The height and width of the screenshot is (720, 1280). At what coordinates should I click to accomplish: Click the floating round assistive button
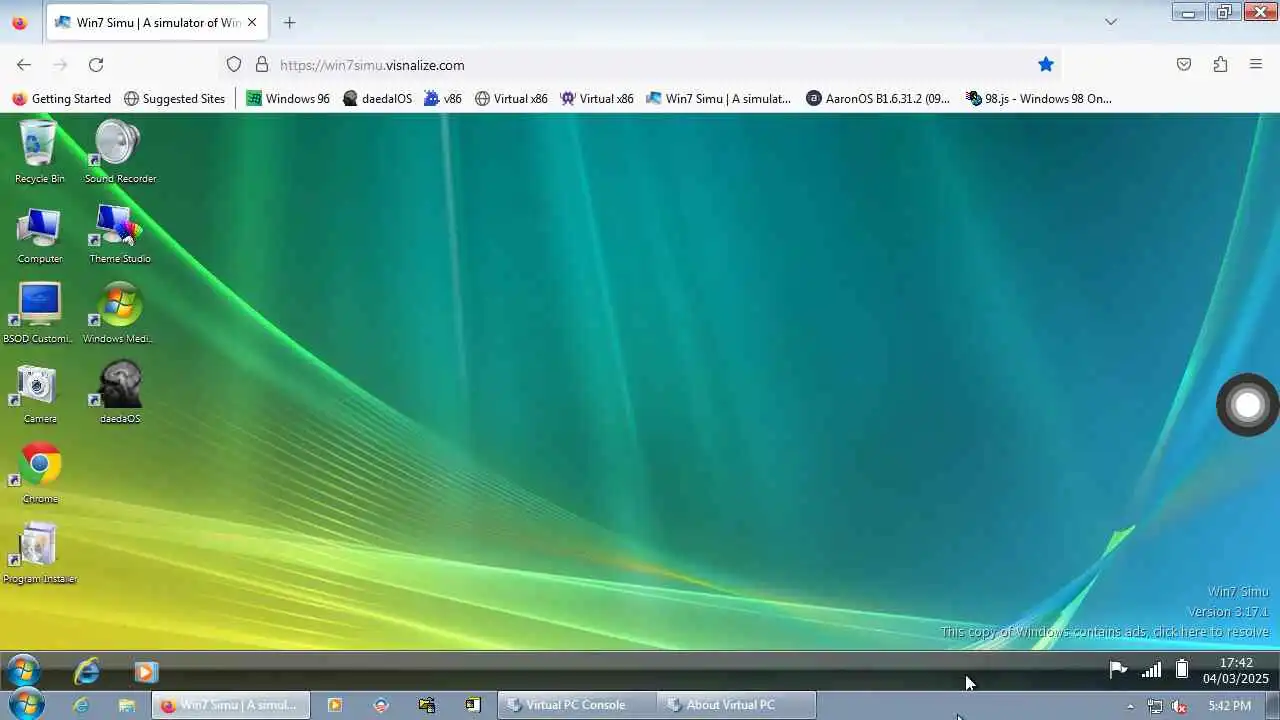[1247, 405]
